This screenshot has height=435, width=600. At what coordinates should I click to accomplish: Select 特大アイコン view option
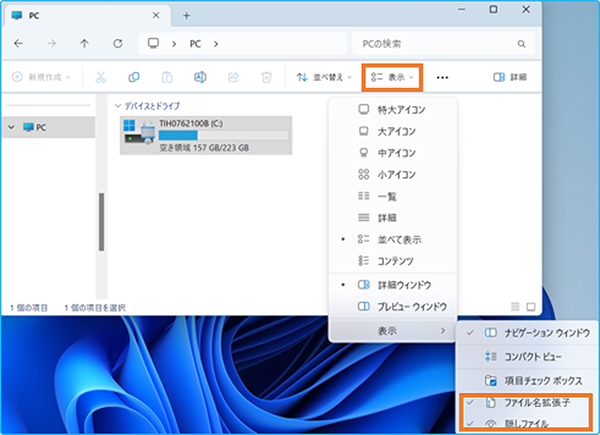[393, 110]
